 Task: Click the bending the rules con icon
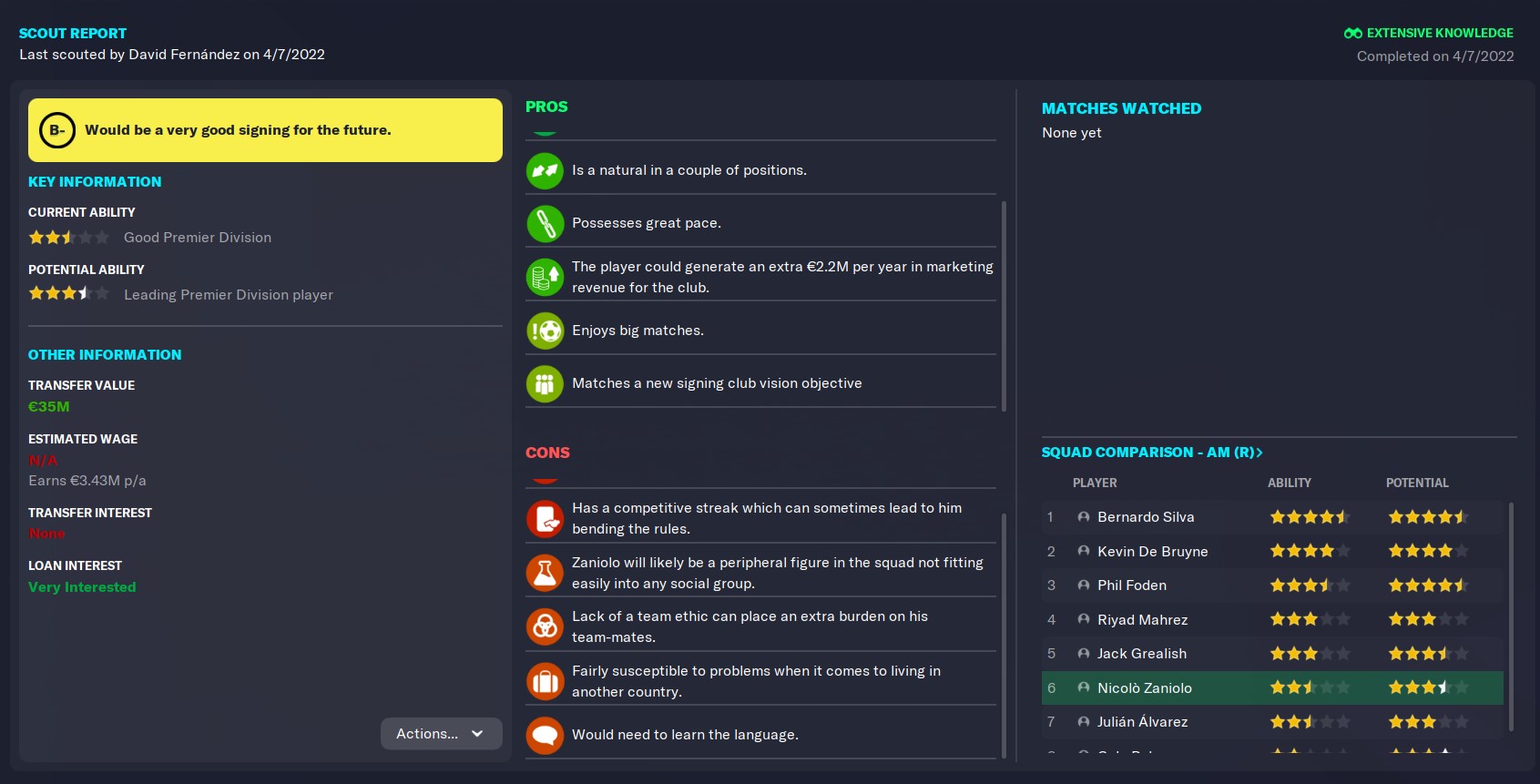(545, 519)
